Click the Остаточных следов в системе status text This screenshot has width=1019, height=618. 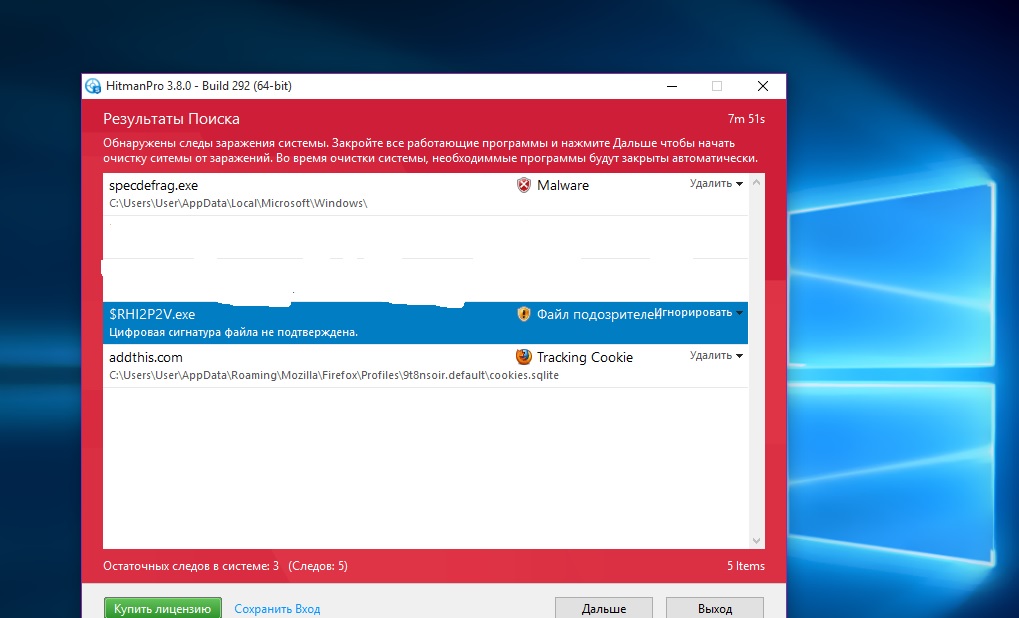(x=191, y=566)
